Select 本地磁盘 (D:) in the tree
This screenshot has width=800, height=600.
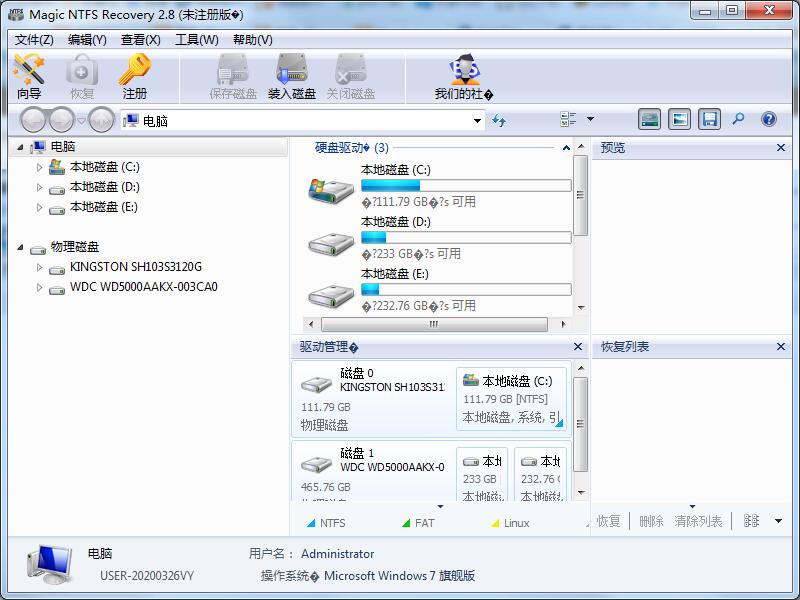105,187
